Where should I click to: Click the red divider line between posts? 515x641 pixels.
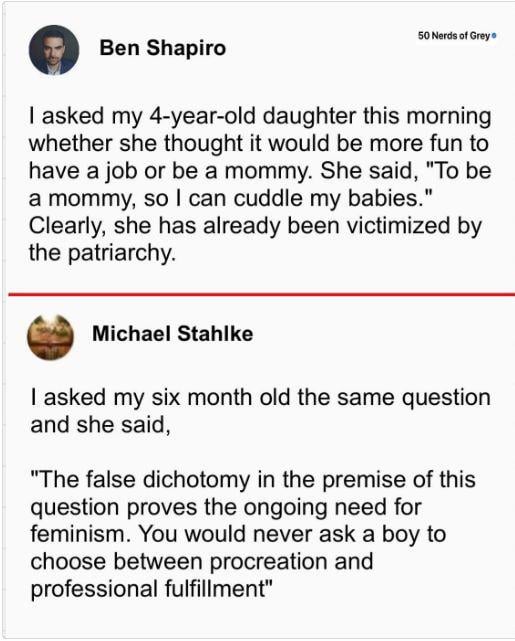coord(262,294)
